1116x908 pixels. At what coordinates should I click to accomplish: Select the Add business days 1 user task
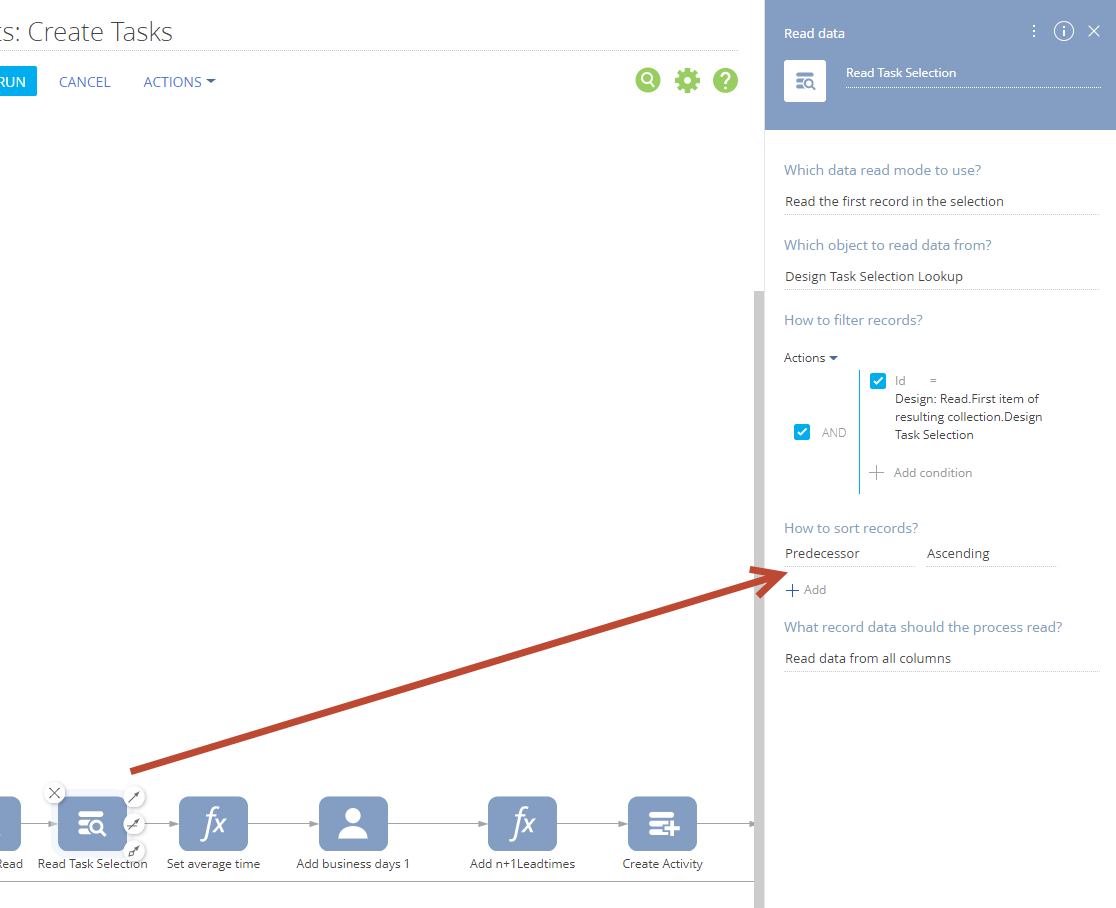352,823
